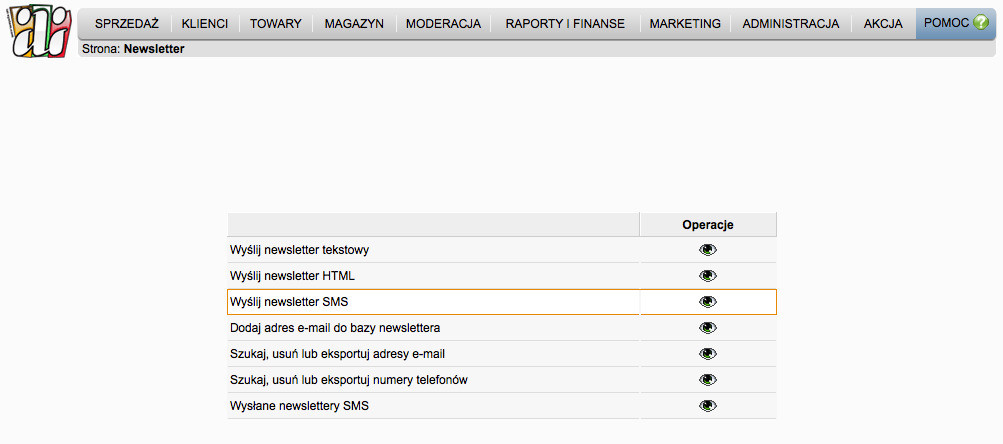The height and width of the screenshot is (444, 1003).
Task: Expand the TOWARY menu
Action: tap(276, 24)
